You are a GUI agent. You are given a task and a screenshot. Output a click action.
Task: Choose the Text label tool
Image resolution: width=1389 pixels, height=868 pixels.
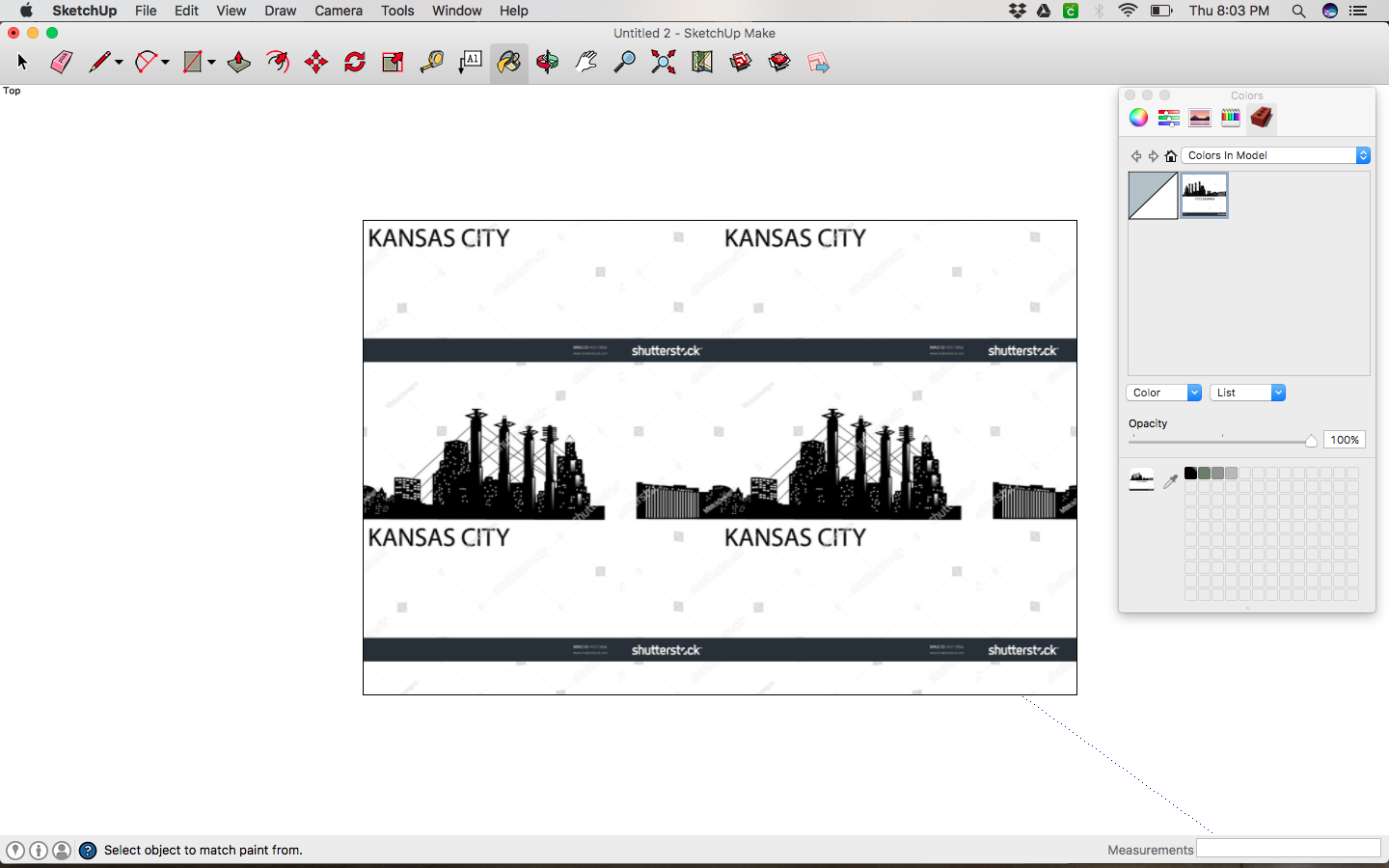tap(471, 63)
